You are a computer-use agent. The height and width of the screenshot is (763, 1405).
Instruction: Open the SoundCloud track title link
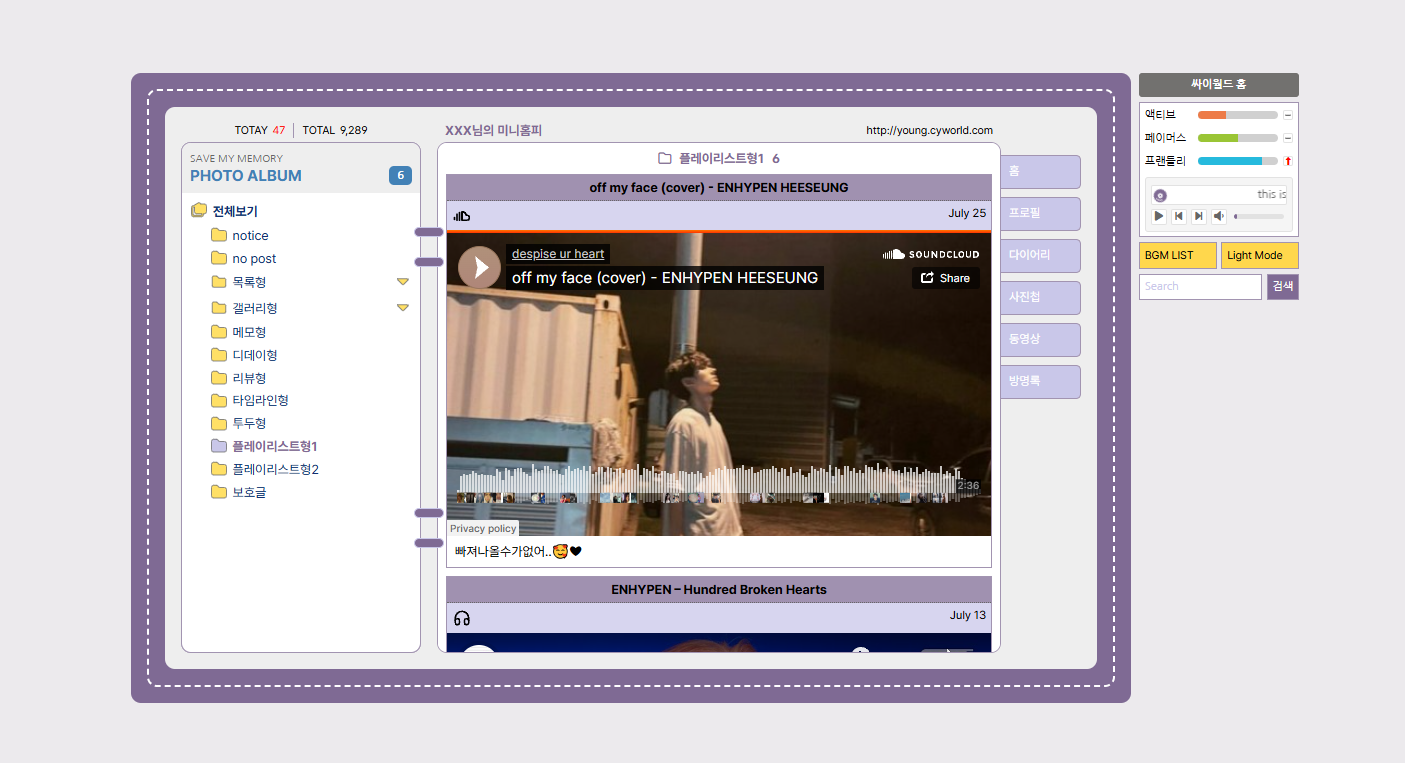pyautogui.click(x=665, y=278)
